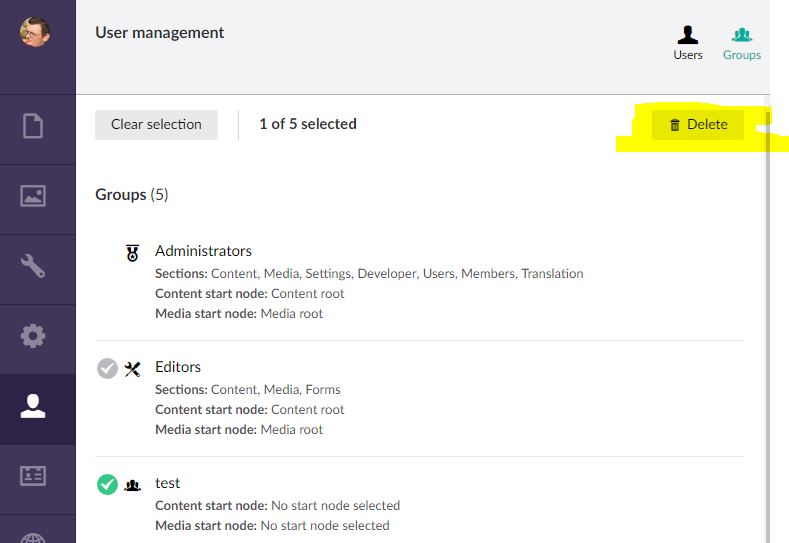Viewport: 789px width, 543px height.
Task: Switch to the Groups tab at top right
Action: tap(742, 43)
